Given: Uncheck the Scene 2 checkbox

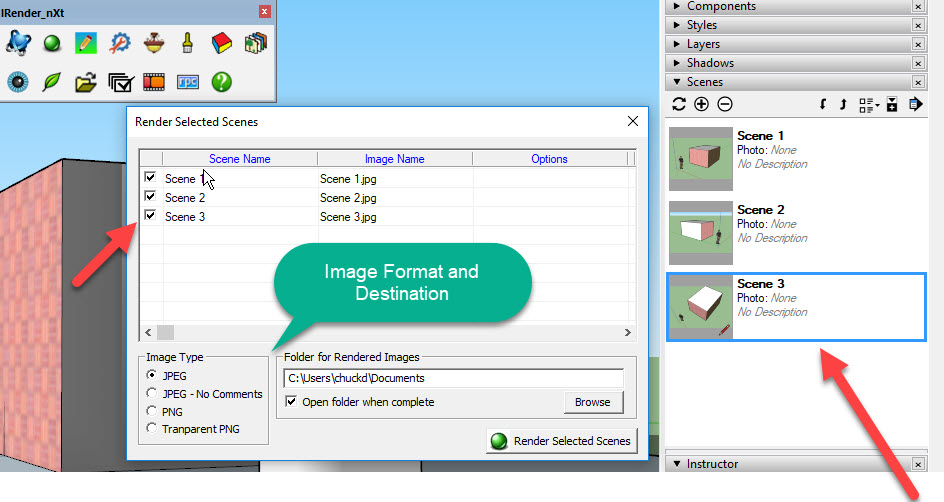Looking at the screenshot, I should (x=150, y=196).
